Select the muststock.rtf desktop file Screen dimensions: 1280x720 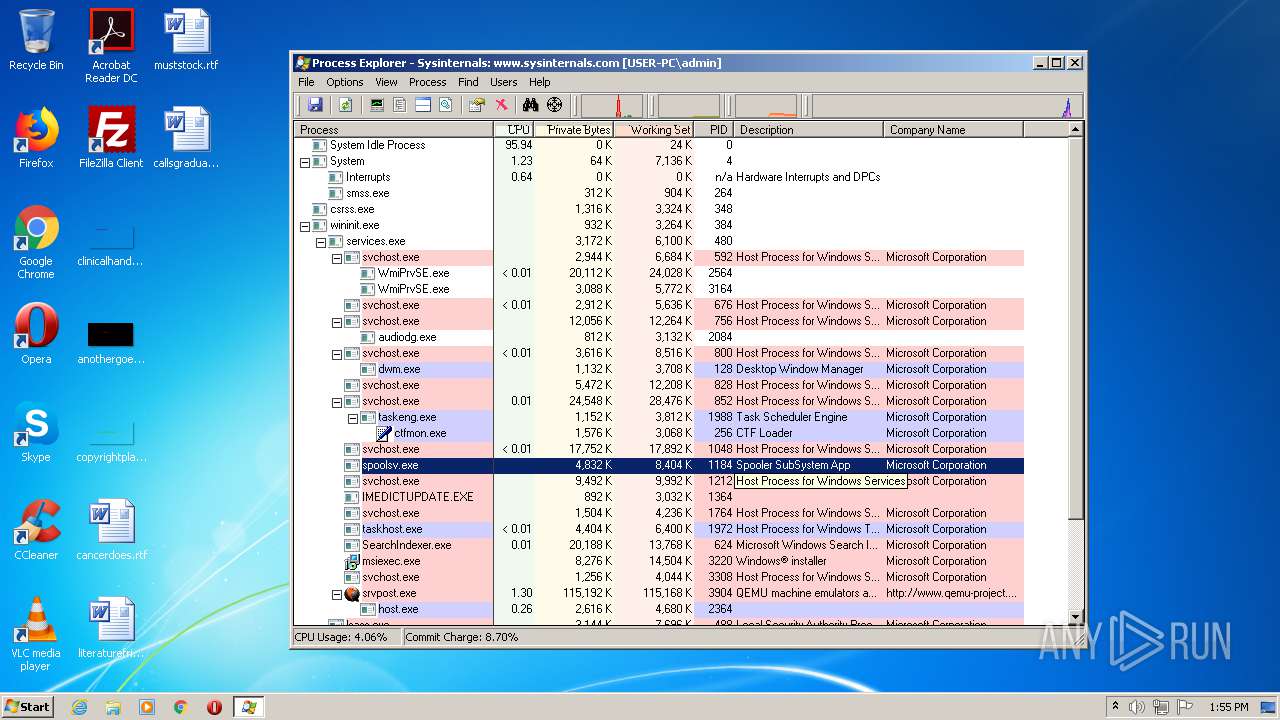(x=186, y=40)
